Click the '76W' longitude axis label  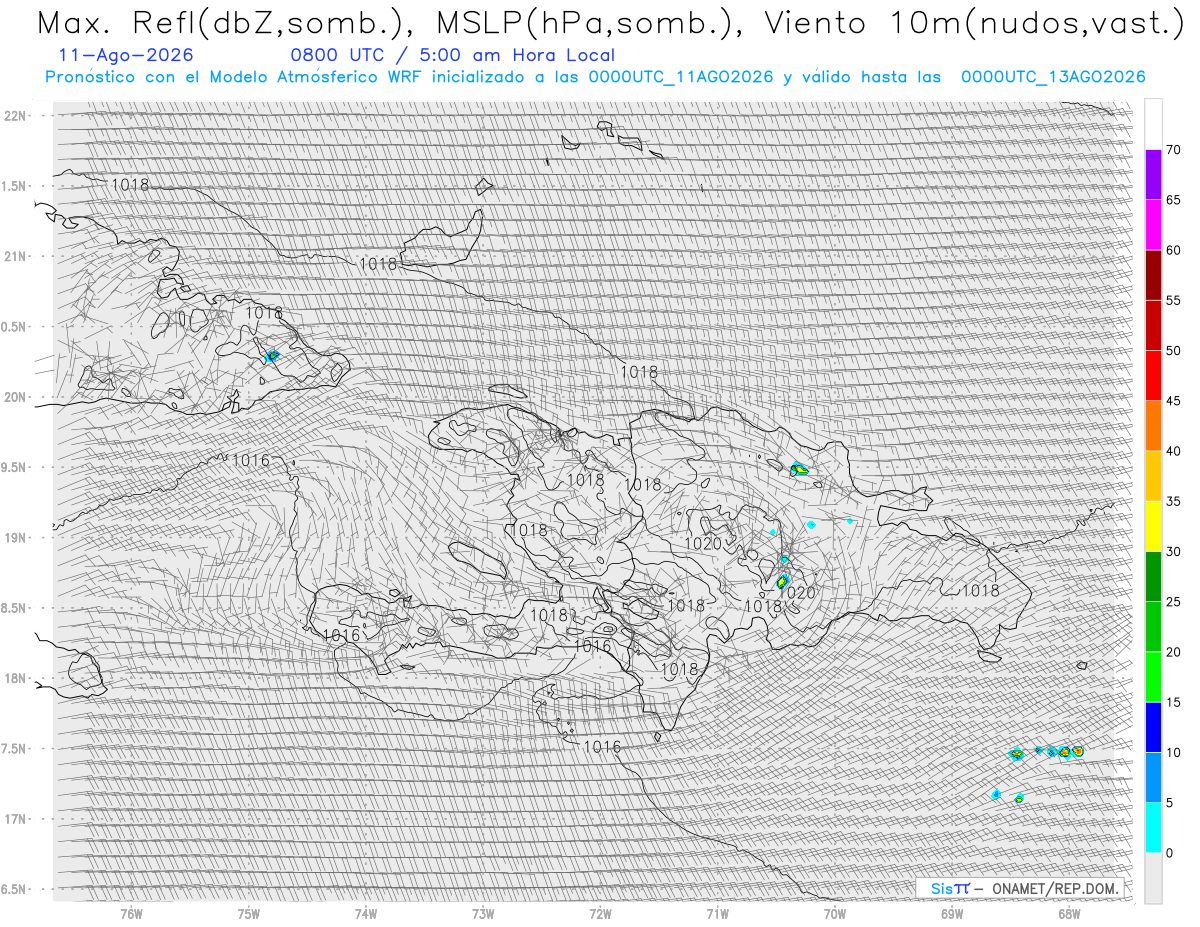[x=131, y=912]
